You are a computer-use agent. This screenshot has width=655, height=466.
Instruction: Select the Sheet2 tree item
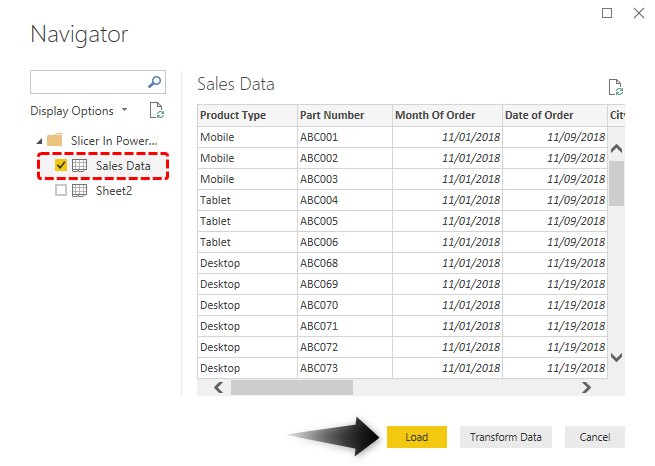click(114, 191)
